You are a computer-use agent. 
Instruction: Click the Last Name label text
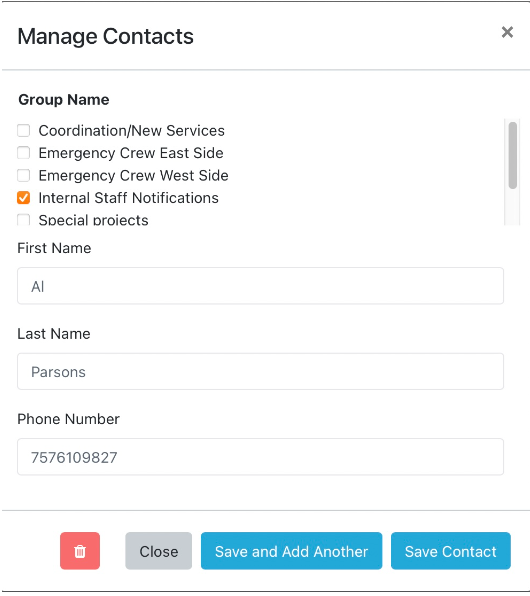point(54,334)
